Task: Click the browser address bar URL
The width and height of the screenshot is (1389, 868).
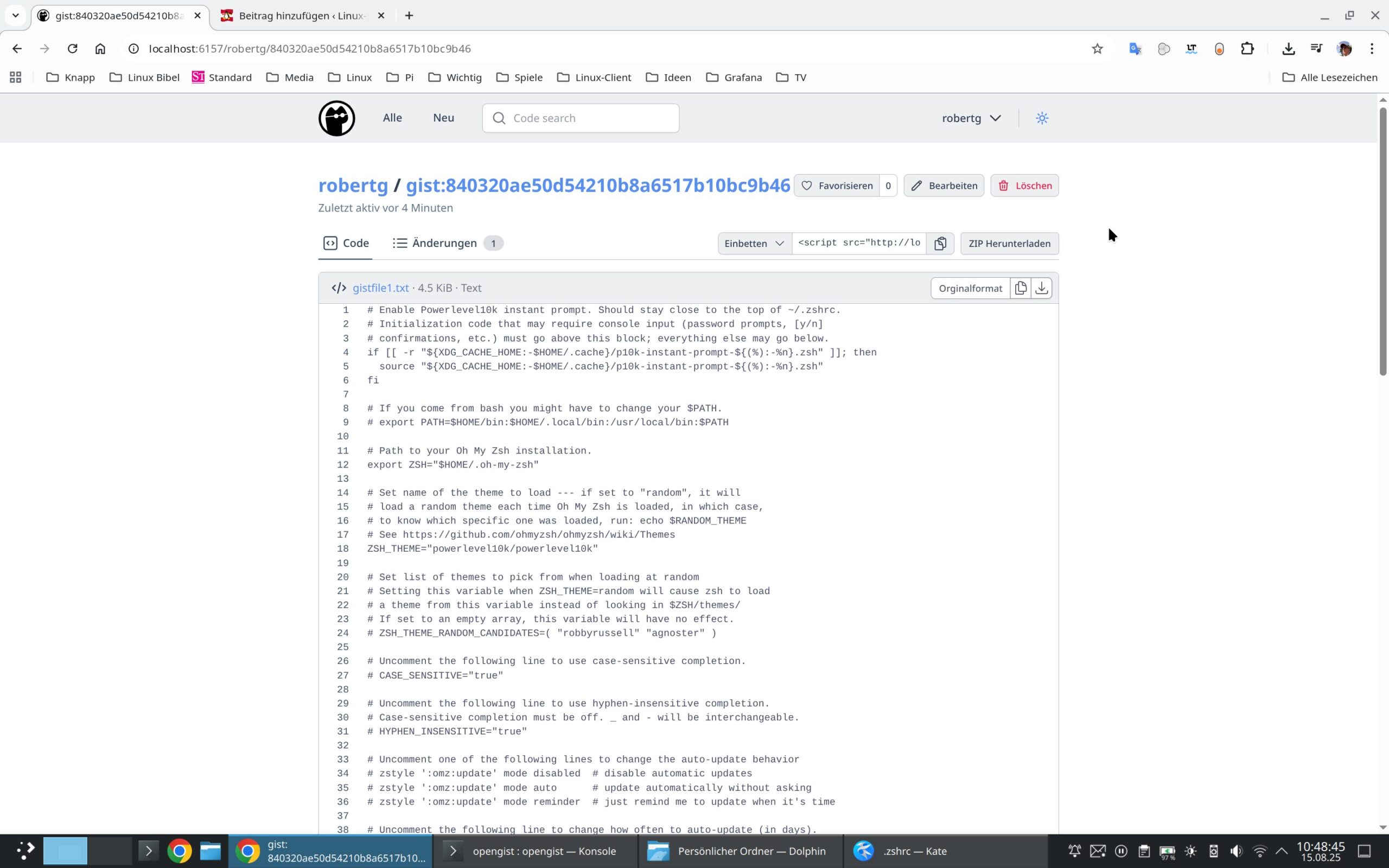Action: tap(310, 49)
